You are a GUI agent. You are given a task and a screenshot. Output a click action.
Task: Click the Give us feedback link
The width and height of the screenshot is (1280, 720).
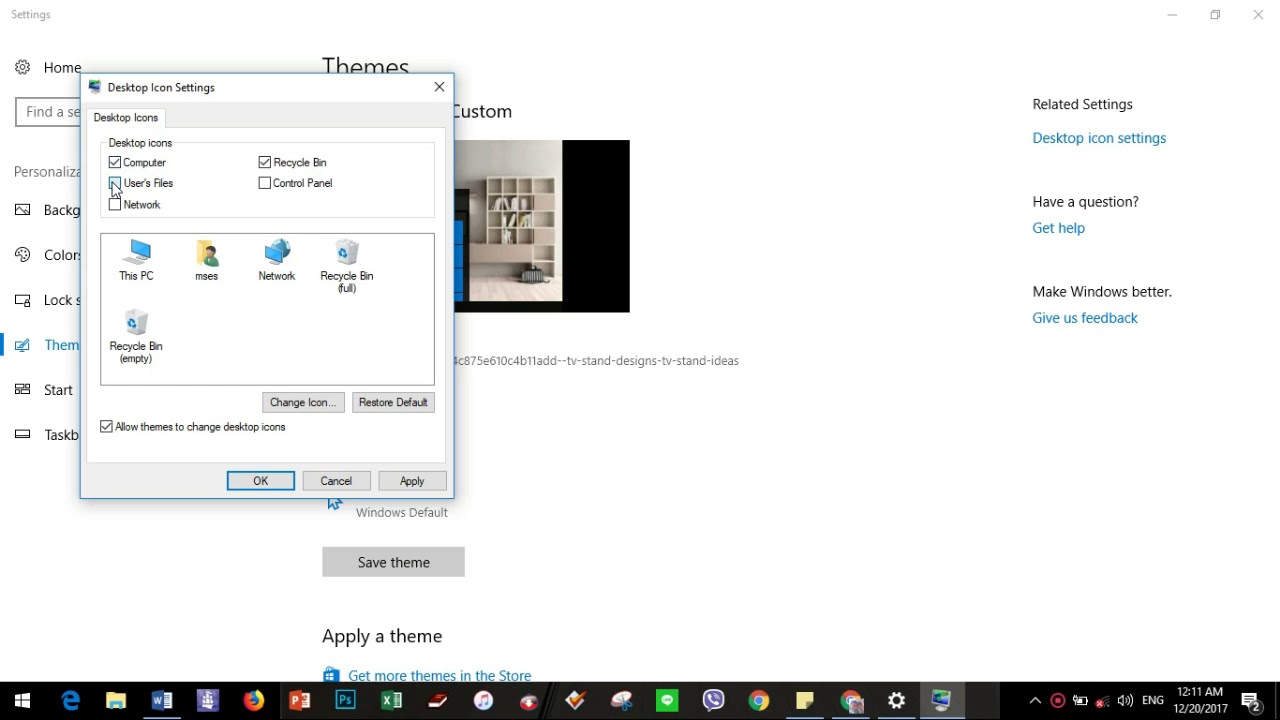[x=1085, y=318]
